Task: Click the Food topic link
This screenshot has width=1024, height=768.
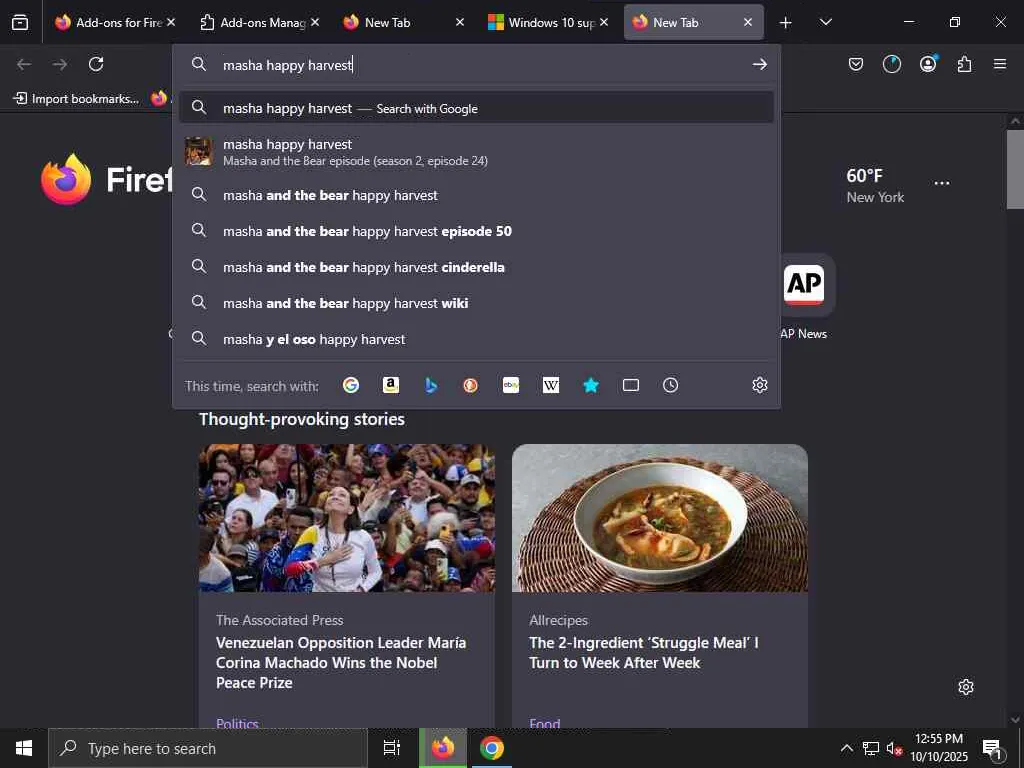Action: click(545, 722)
